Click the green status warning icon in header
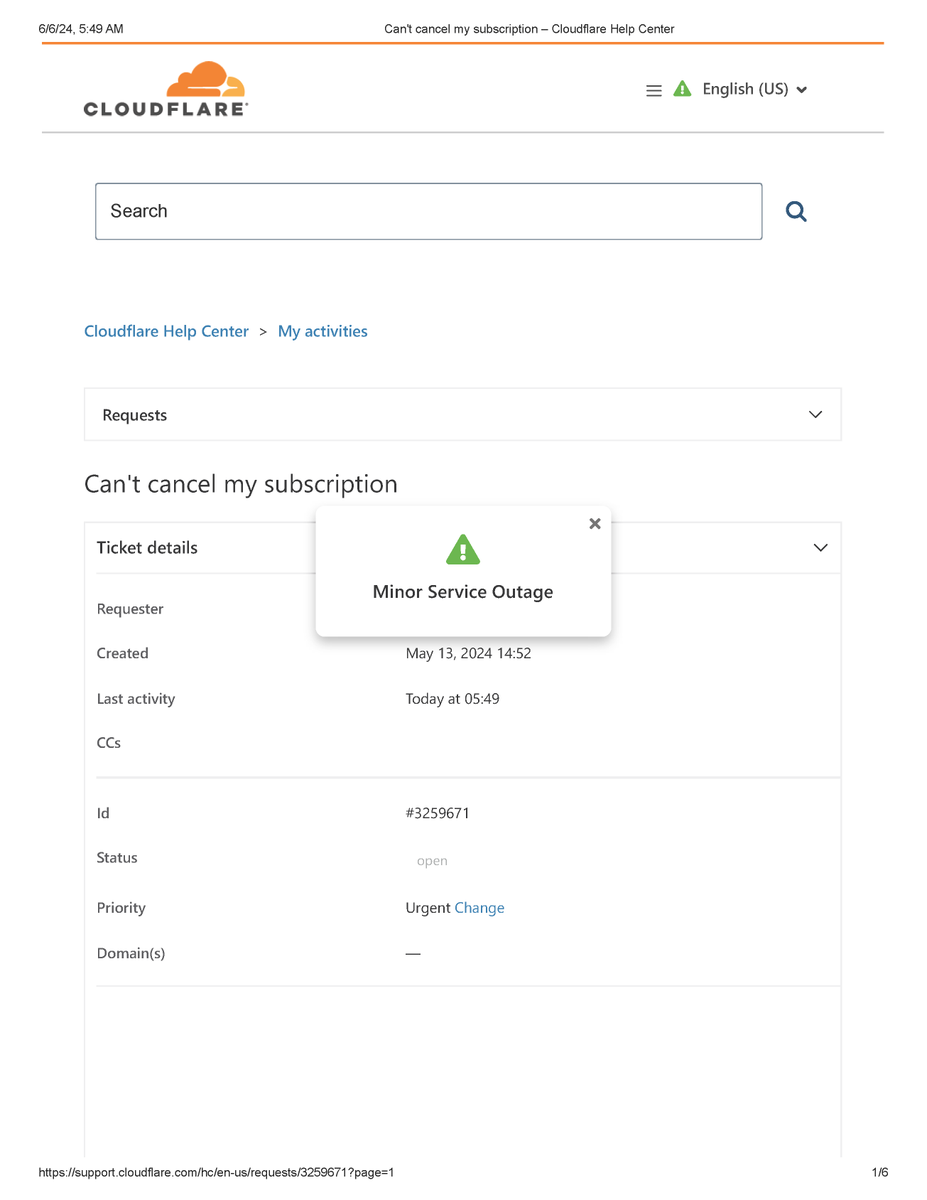 point(682,89)
